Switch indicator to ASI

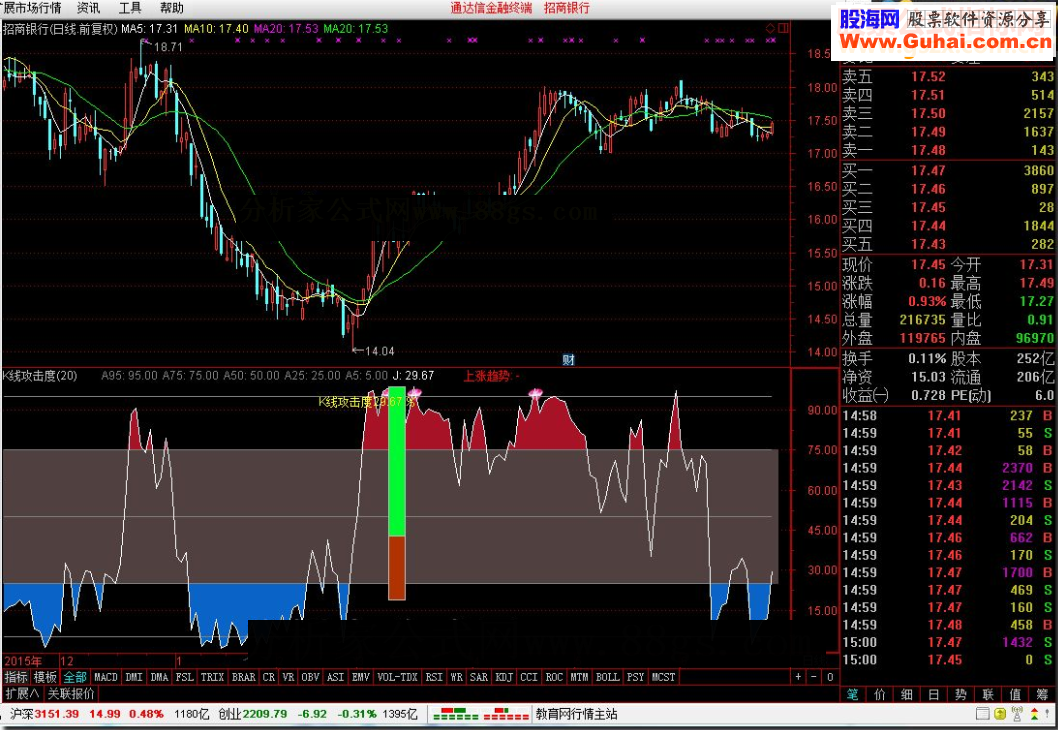tap(335, 677)
